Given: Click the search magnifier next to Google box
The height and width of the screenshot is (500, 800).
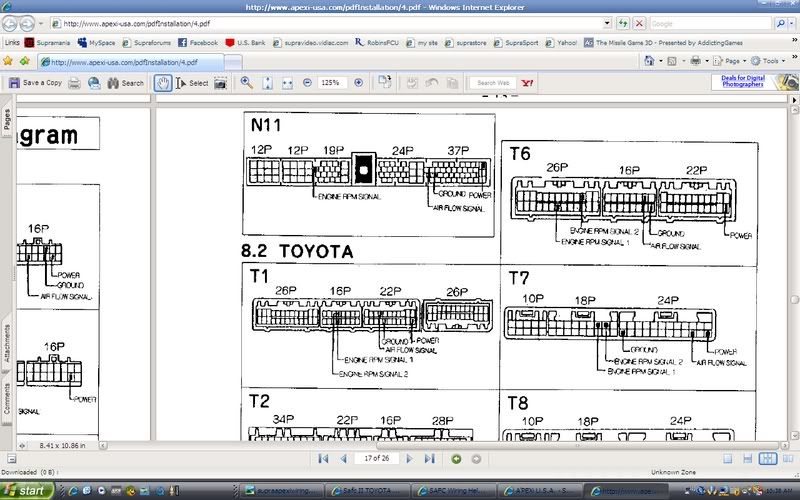Looking at the screenshot, I should (x=781, y=23).
